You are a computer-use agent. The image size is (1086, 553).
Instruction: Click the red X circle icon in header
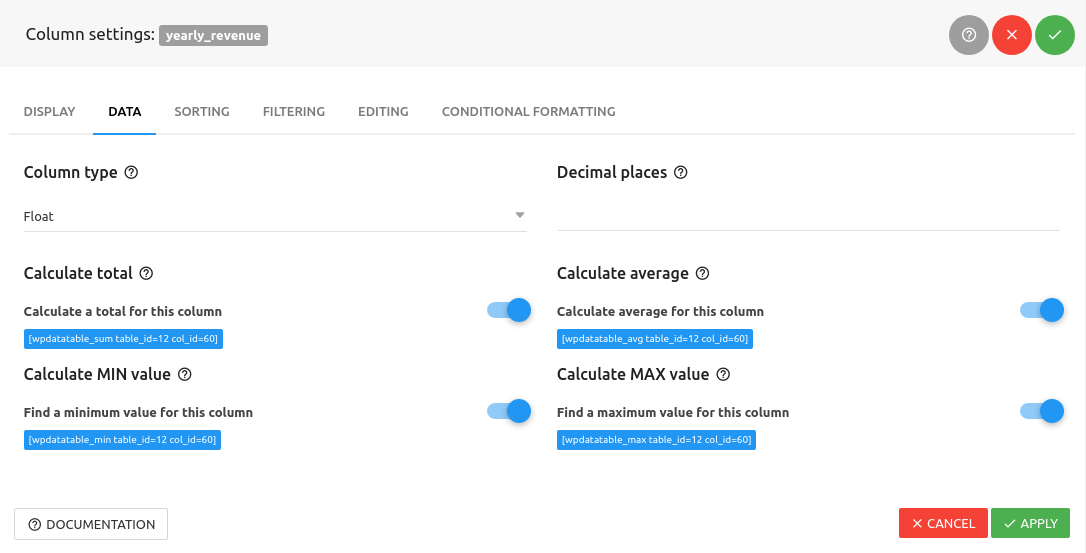1011,35
